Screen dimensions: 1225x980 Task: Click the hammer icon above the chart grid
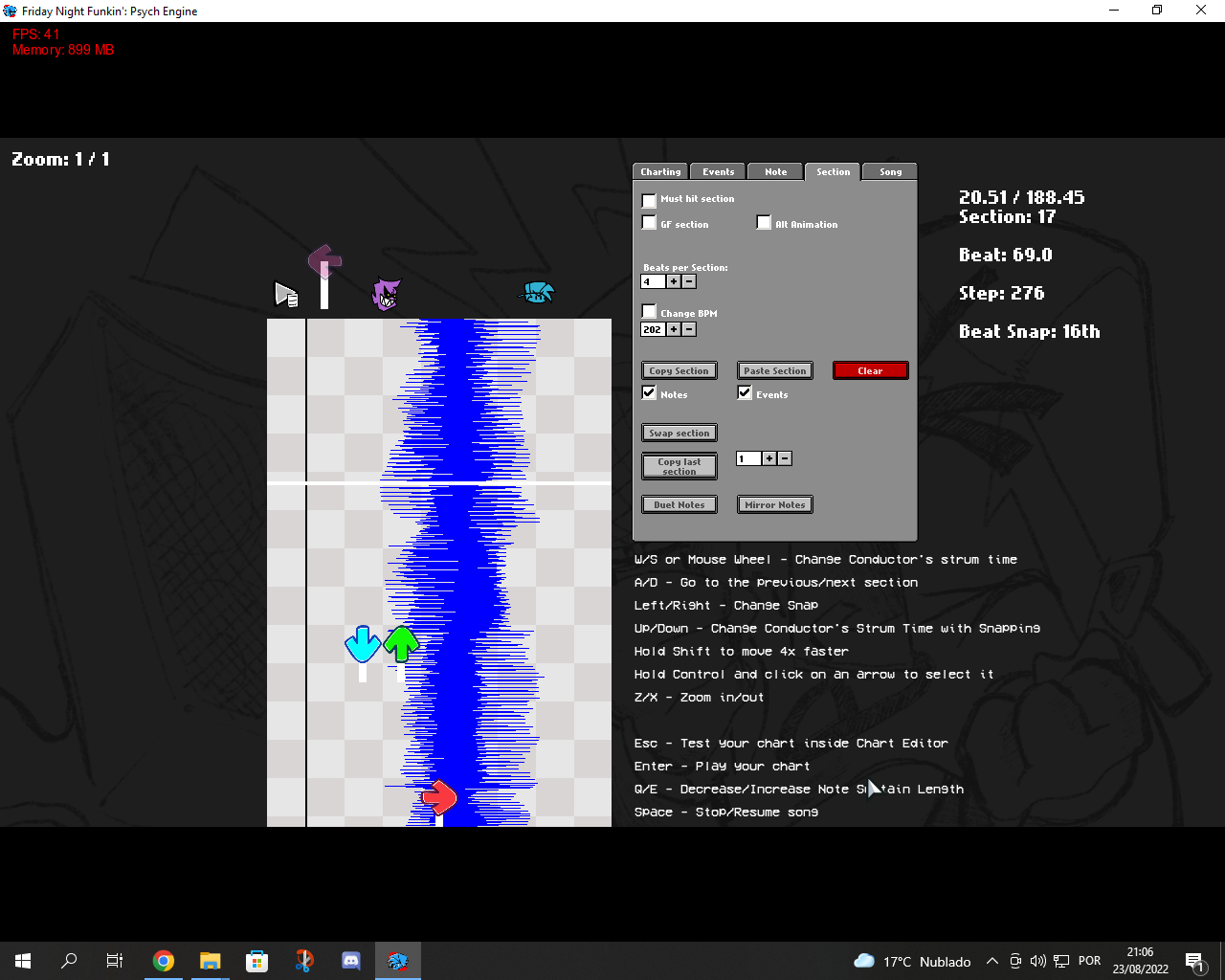324,260
